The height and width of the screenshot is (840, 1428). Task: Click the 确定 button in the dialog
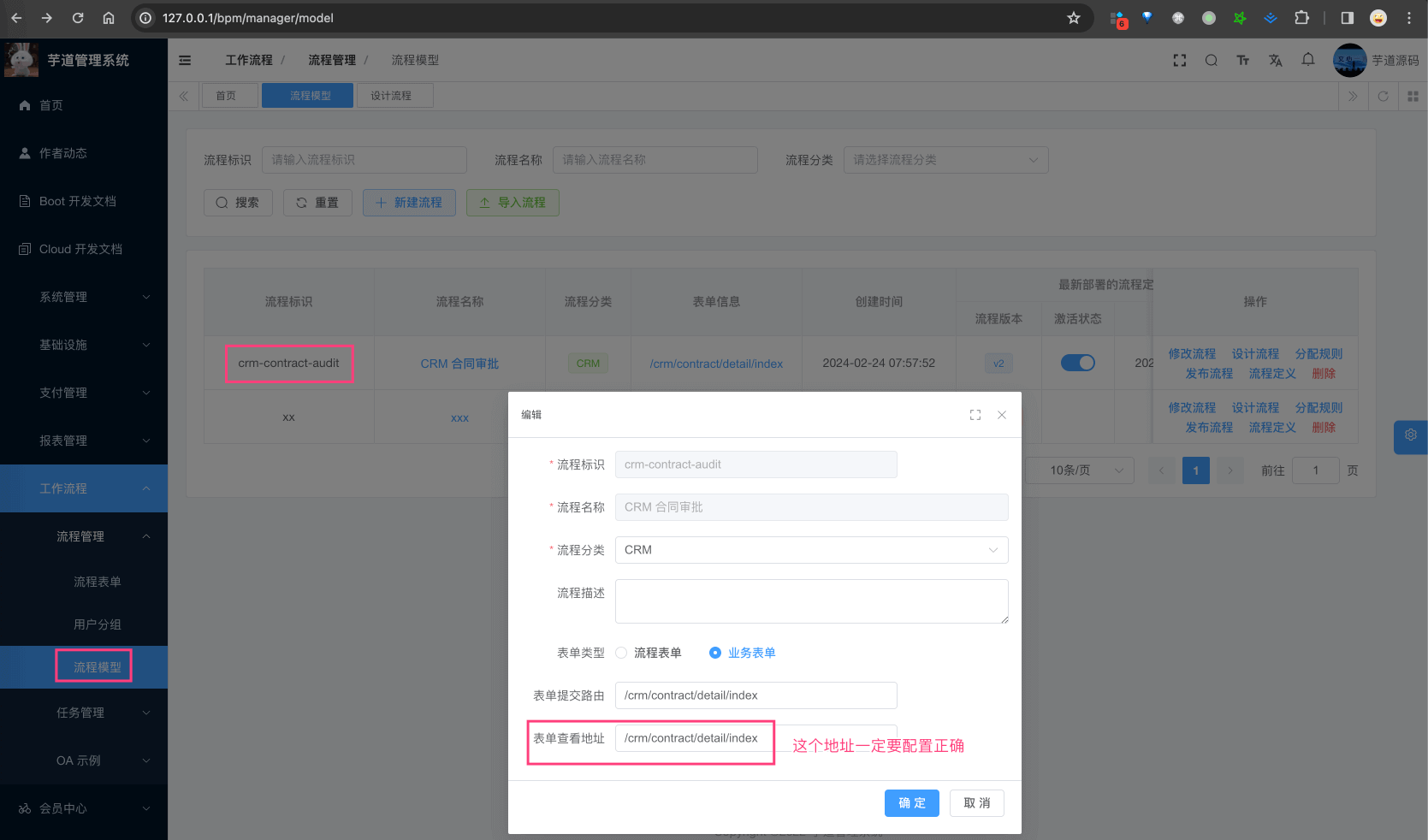(x=911, y=802)
